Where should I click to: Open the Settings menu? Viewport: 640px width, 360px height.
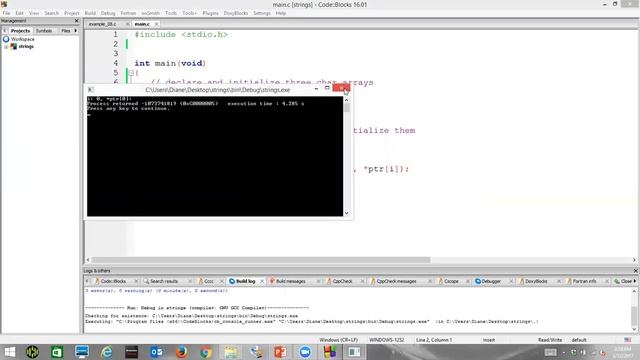pyautogui.click(x=262, y=13)
